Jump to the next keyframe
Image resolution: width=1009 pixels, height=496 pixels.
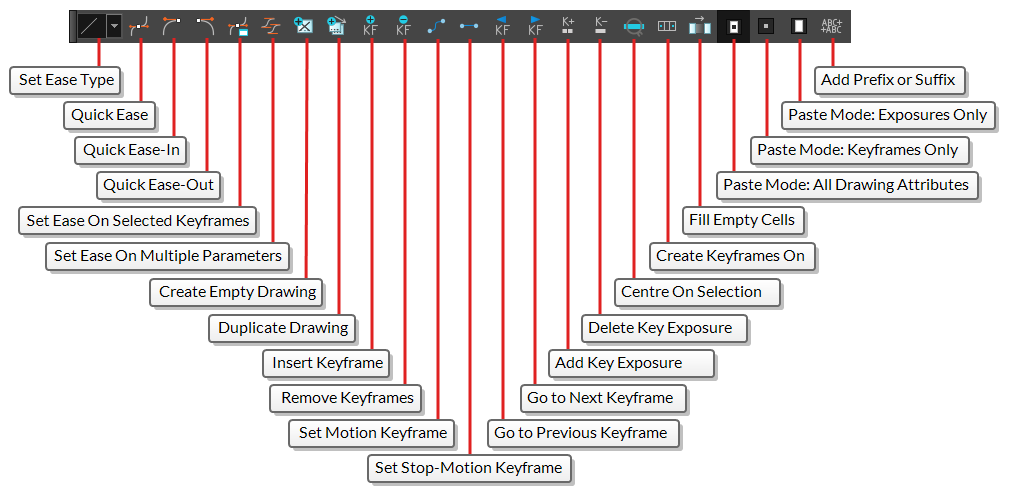pyautogui.click(x=535, y=26)
